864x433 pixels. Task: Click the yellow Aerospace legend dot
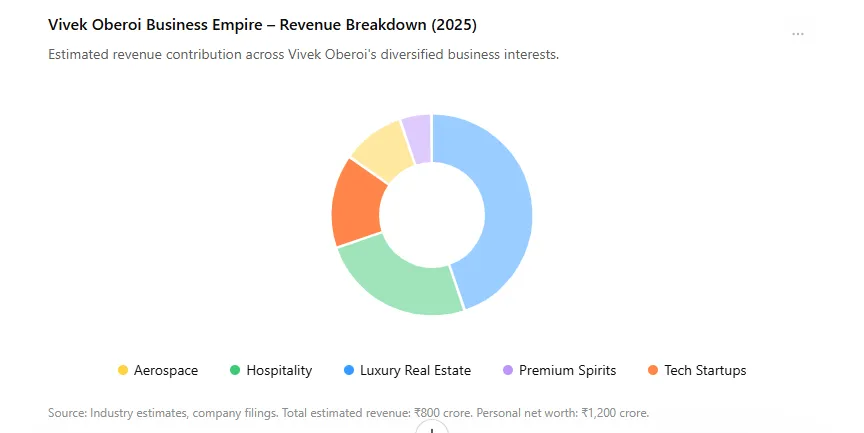point(123,370)
